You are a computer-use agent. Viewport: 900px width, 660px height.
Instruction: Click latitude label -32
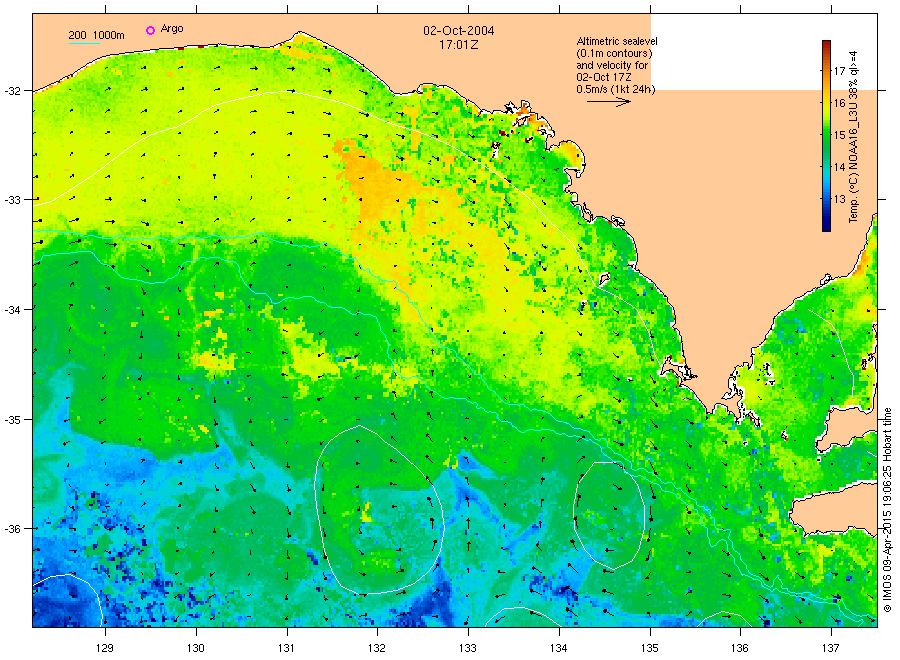coord(12,91)
